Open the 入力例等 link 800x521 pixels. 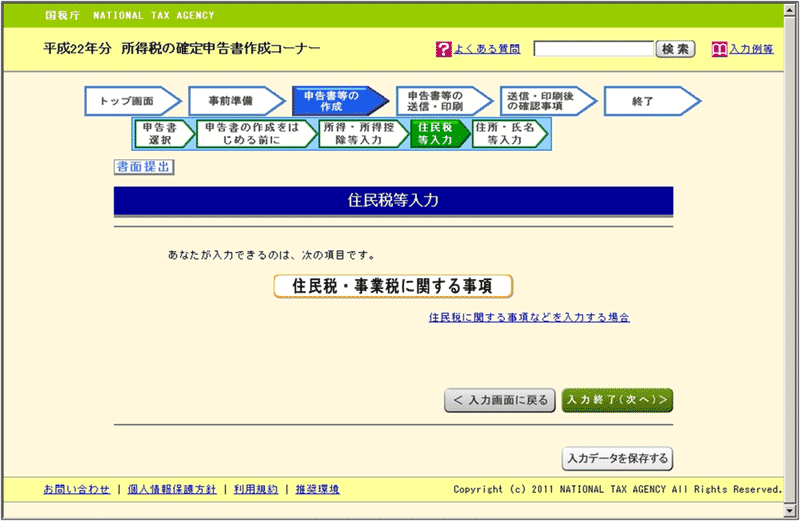750,49
